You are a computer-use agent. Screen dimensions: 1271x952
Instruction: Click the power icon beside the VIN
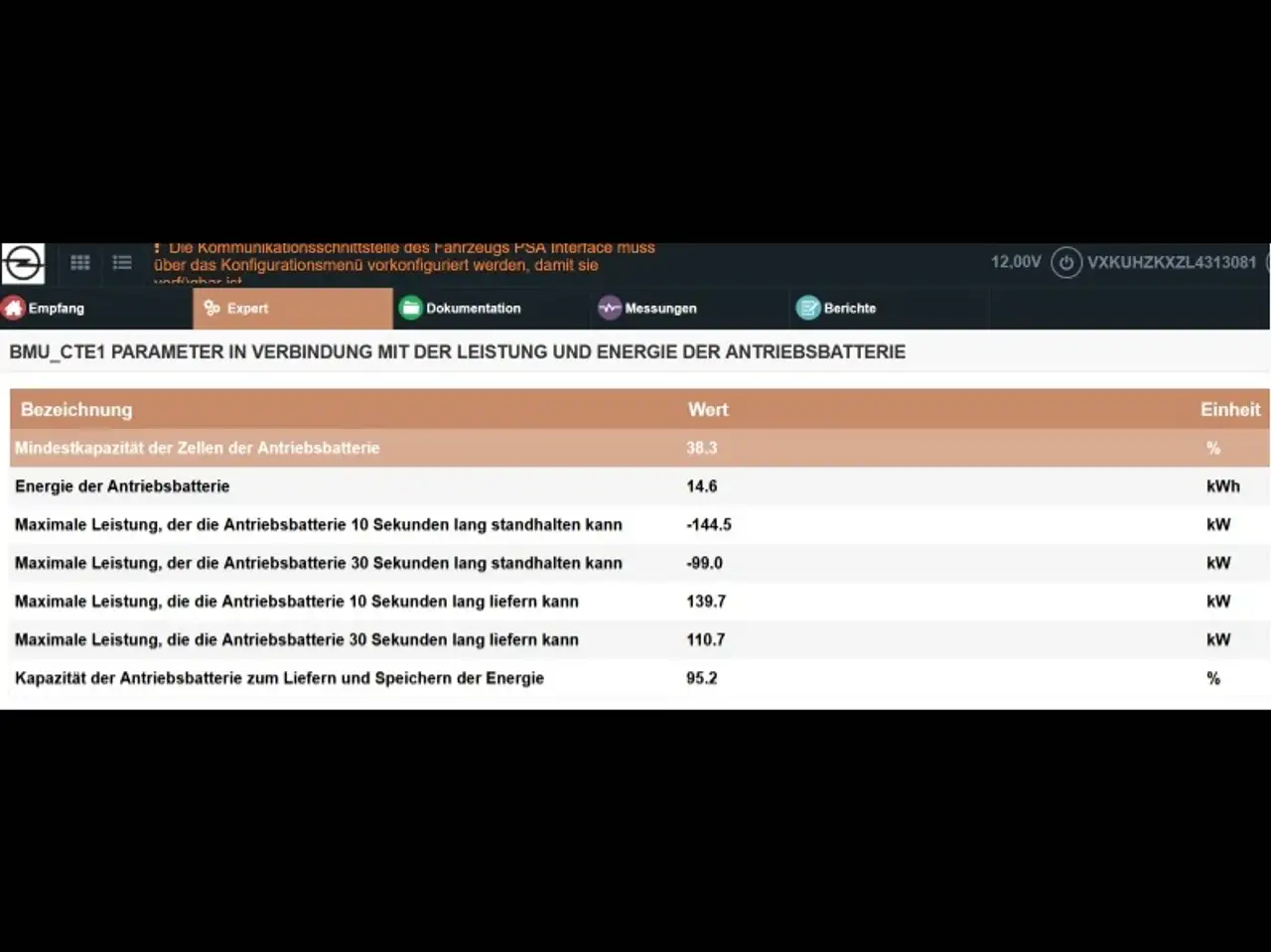point(1065,263)
